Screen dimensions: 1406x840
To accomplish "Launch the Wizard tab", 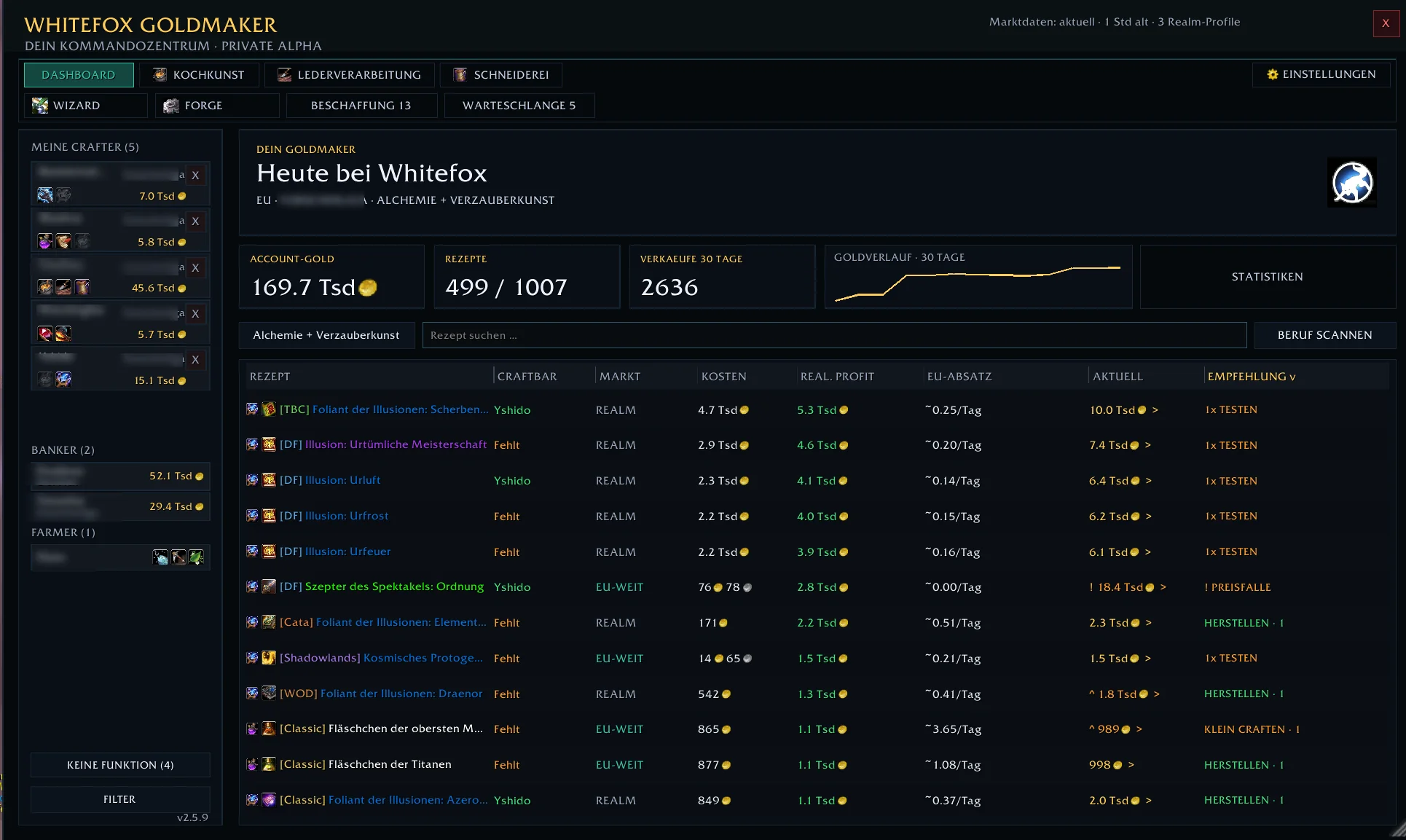I will 86,106.
